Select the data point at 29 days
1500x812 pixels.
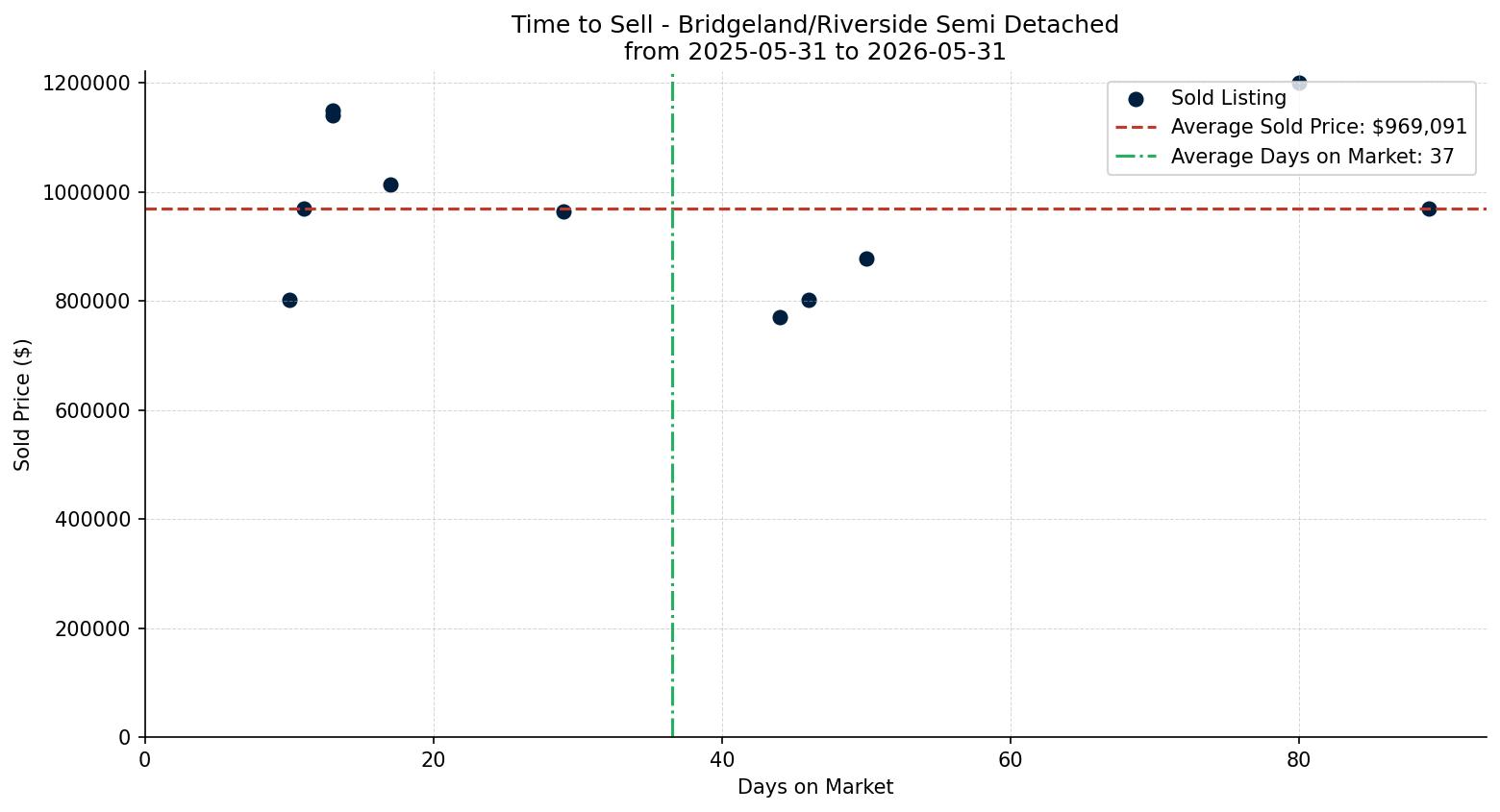563,211
